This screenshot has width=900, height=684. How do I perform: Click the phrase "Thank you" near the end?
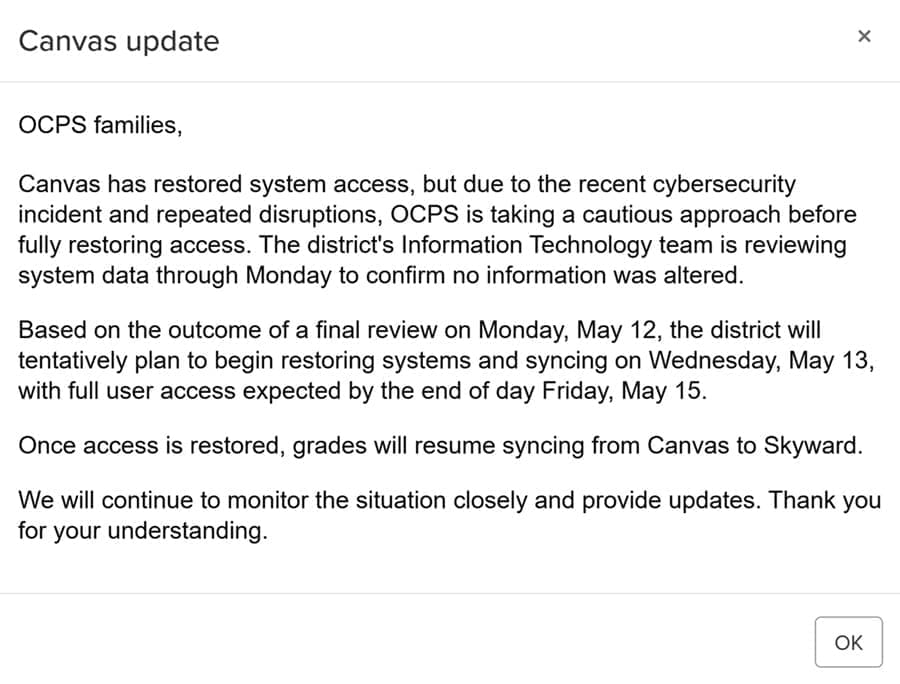click(825, 500)
